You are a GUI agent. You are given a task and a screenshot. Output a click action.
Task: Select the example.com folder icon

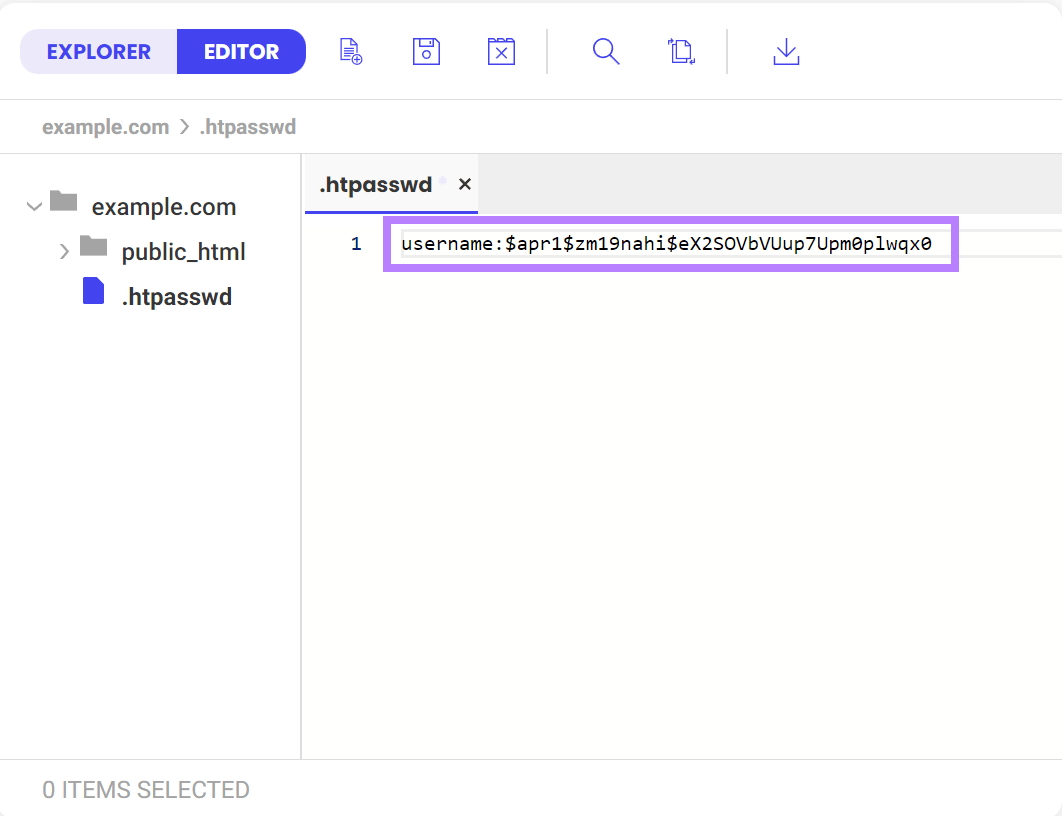point(63,200)
